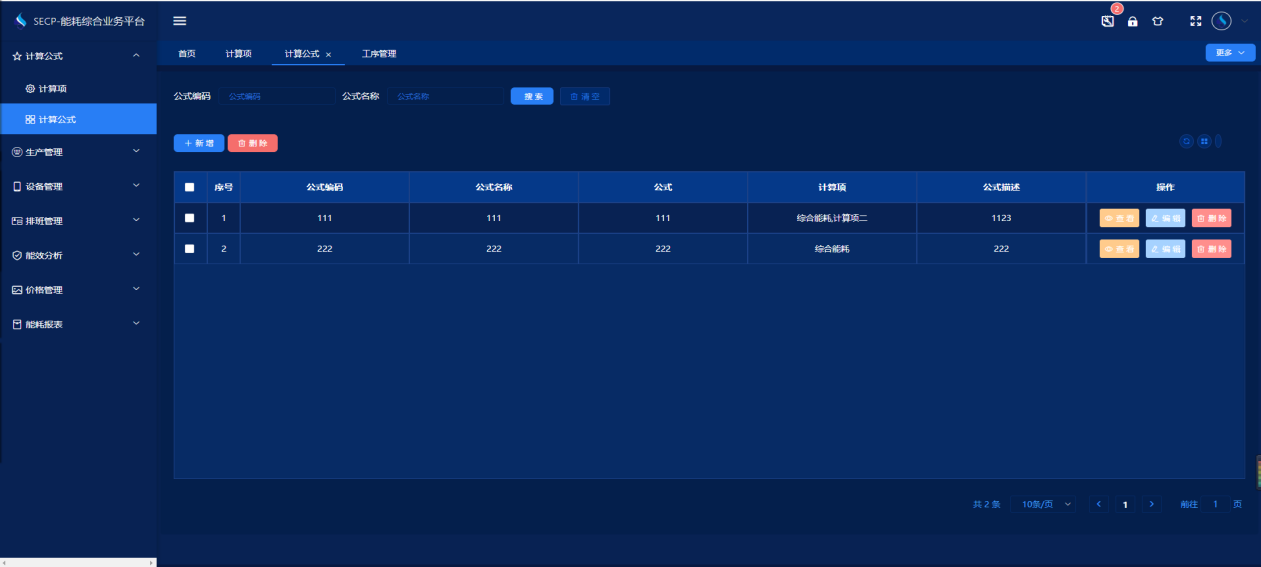Check the checkbox for row 1
1261x567 pixels.
point(190,218)
